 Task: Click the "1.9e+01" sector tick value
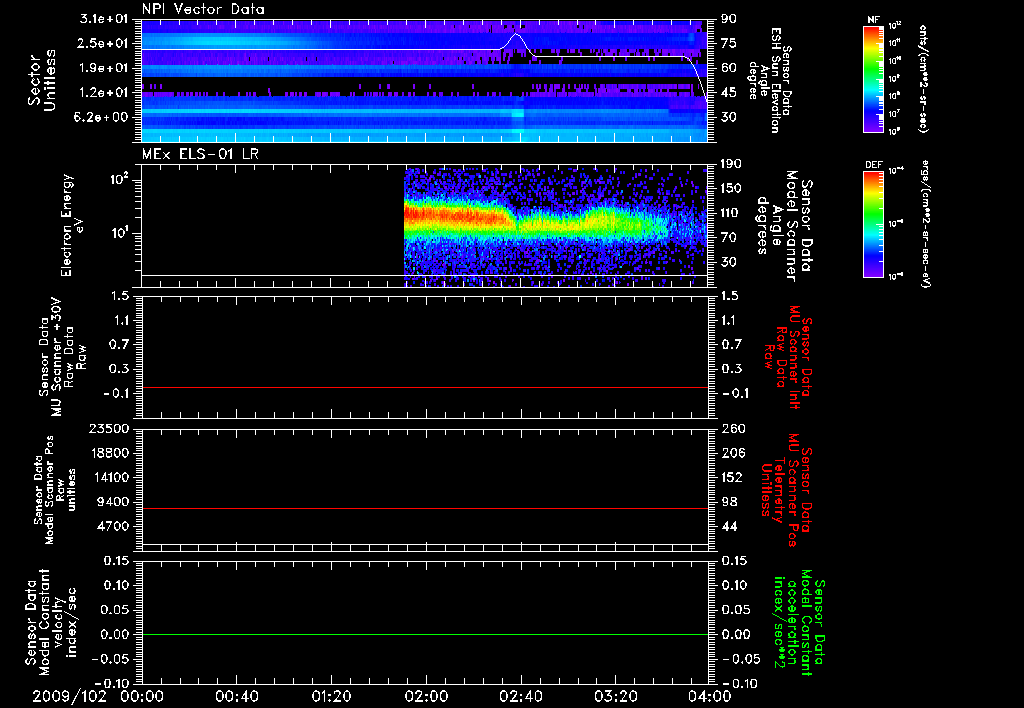[x=104, y=68]
